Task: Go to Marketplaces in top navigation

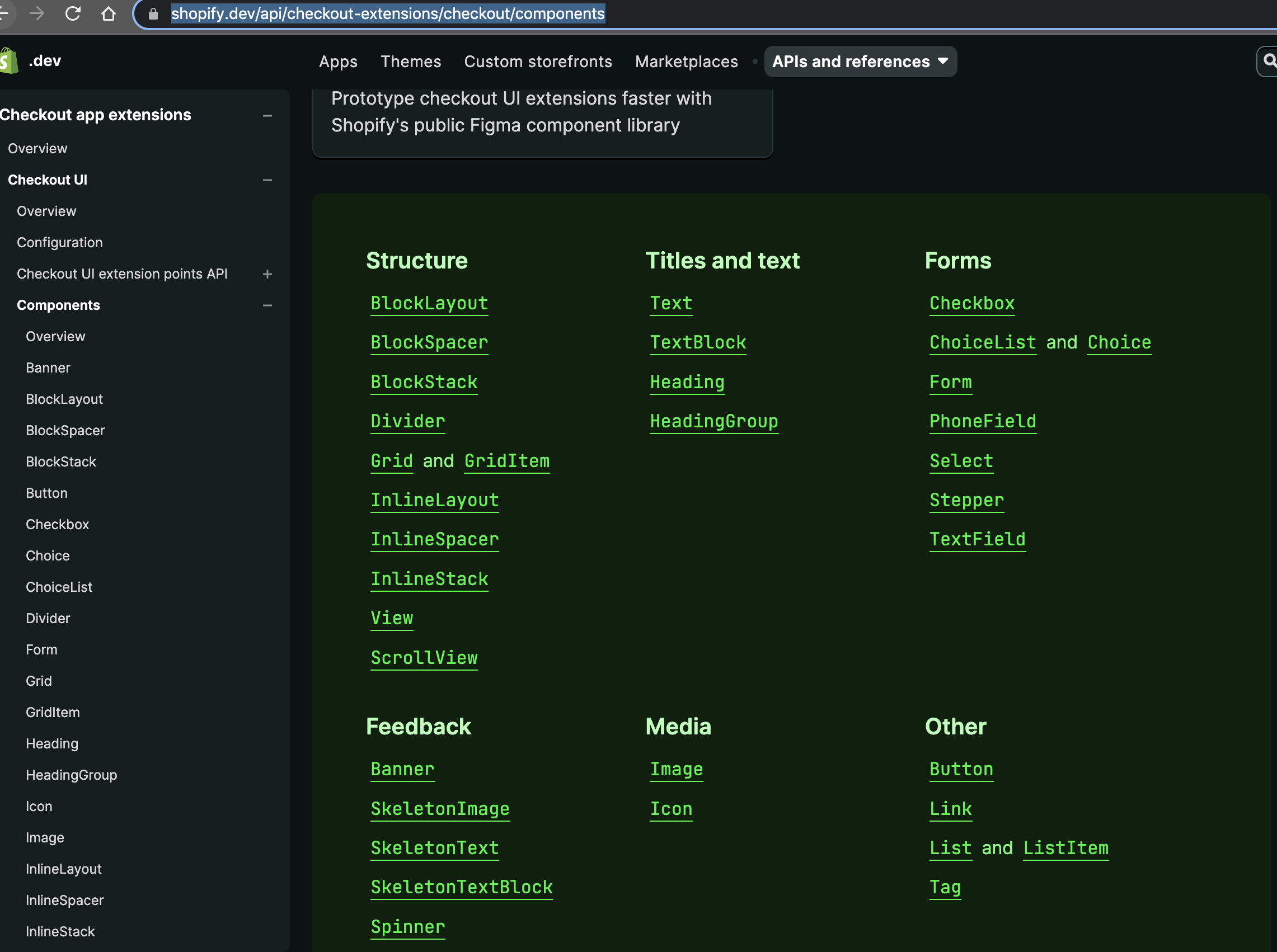Action: 686,62
